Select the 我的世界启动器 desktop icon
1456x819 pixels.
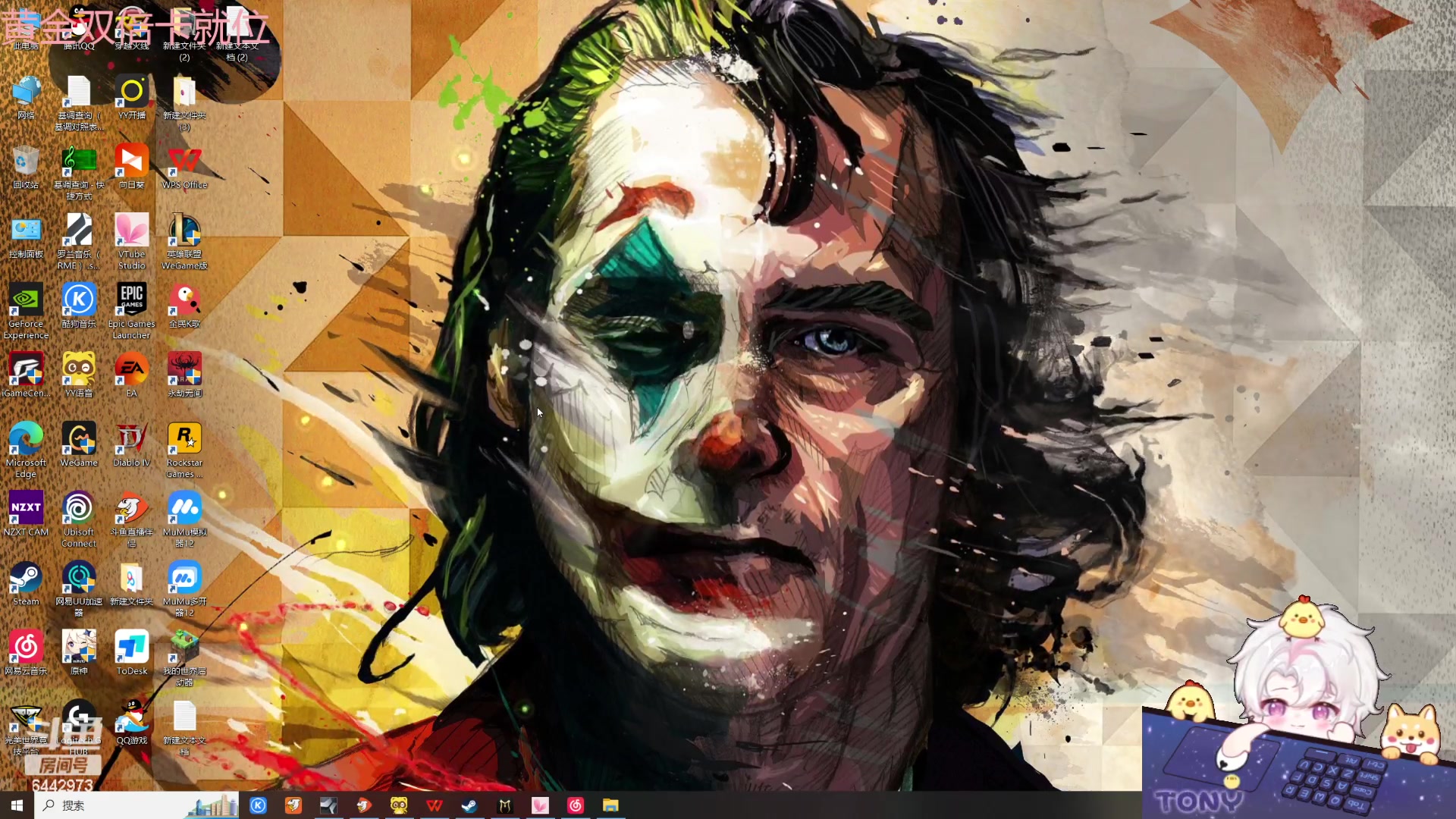tap(184, 658)
